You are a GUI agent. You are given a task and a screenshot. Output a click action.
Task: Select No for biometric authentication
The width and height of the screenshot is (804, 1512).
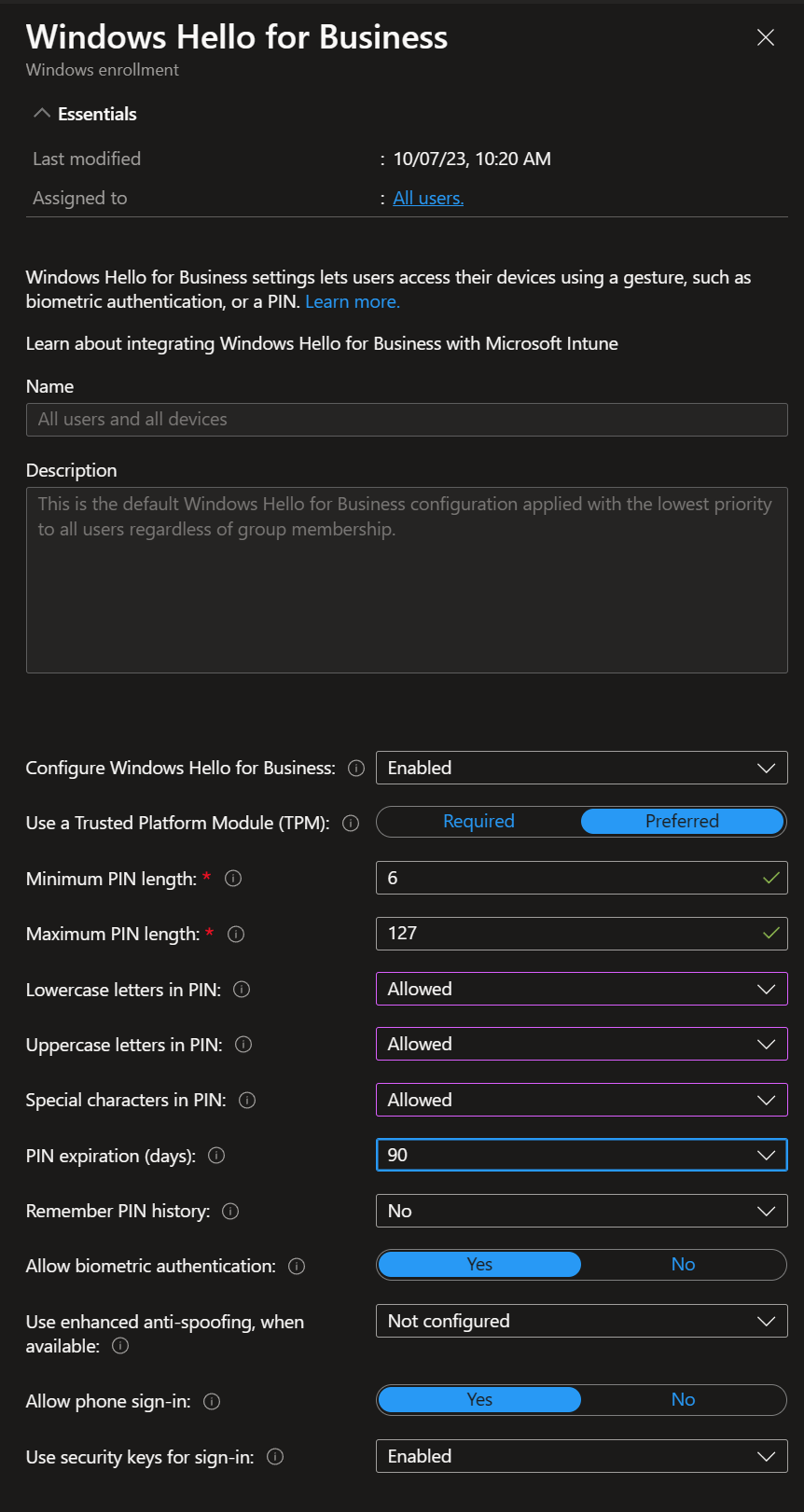683,1265
